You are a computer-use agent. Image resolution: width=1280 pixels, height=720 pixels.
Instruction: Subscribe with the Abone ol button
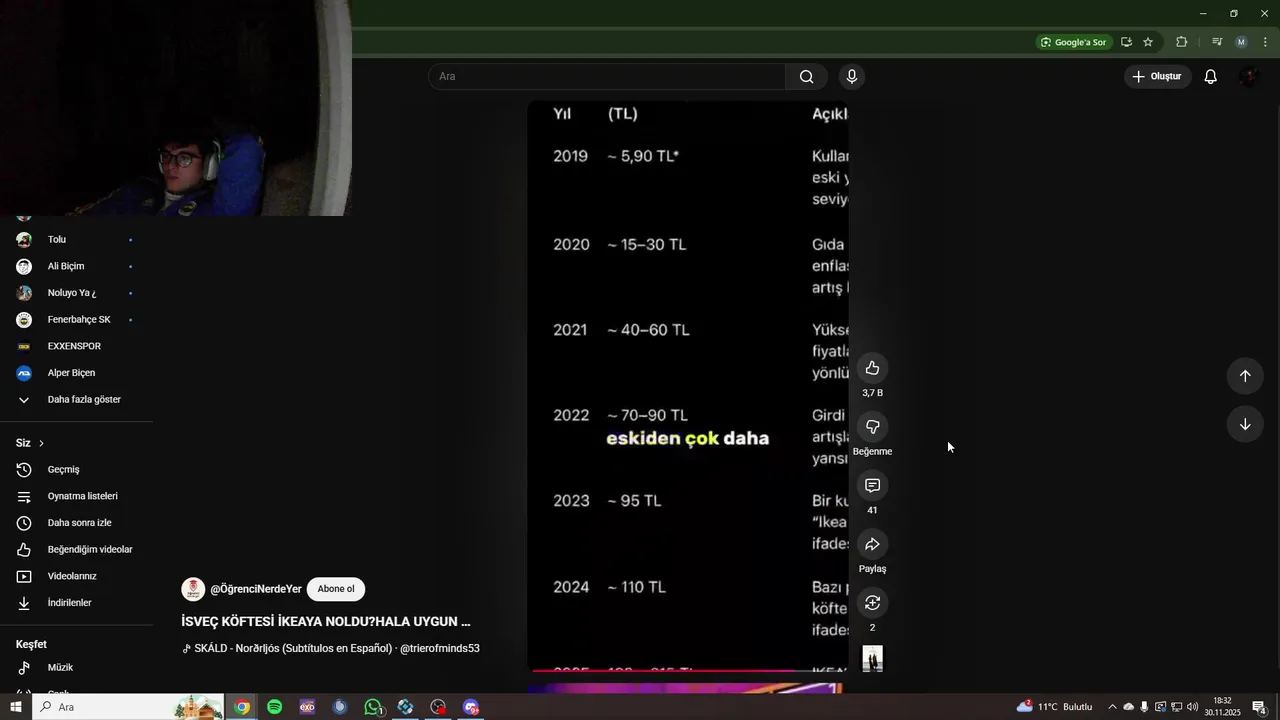(x=336, y=589)
